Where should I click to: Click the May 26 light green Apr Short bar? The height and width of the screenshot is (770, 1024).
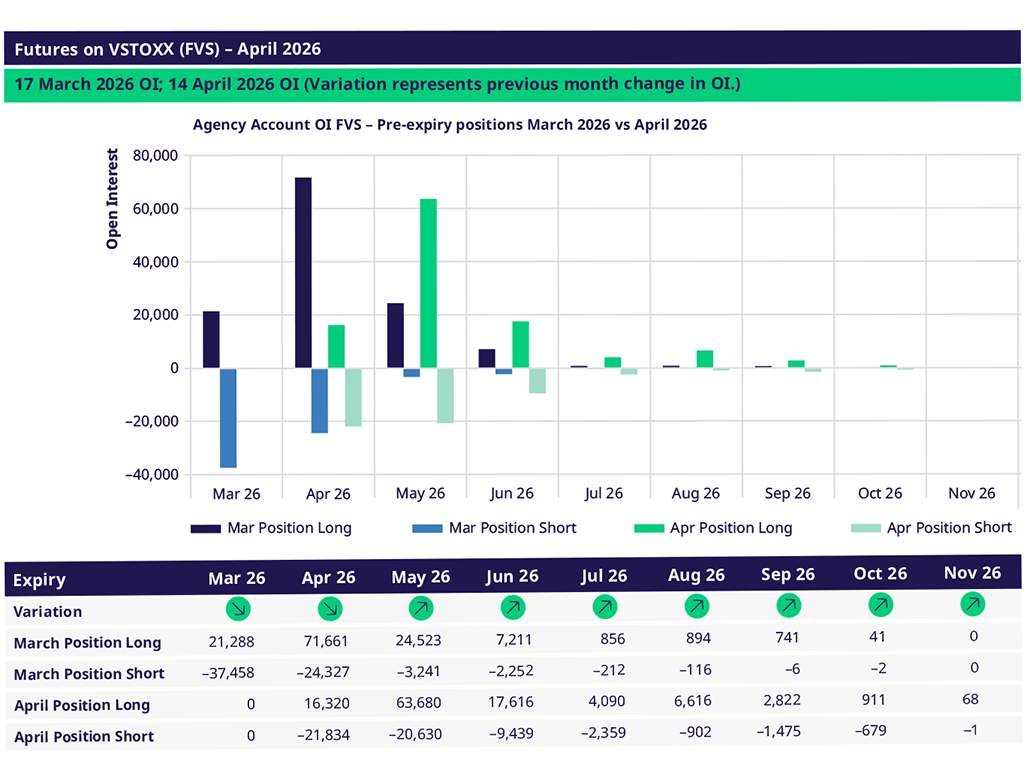pyautogui.click(x=445, y=396)
